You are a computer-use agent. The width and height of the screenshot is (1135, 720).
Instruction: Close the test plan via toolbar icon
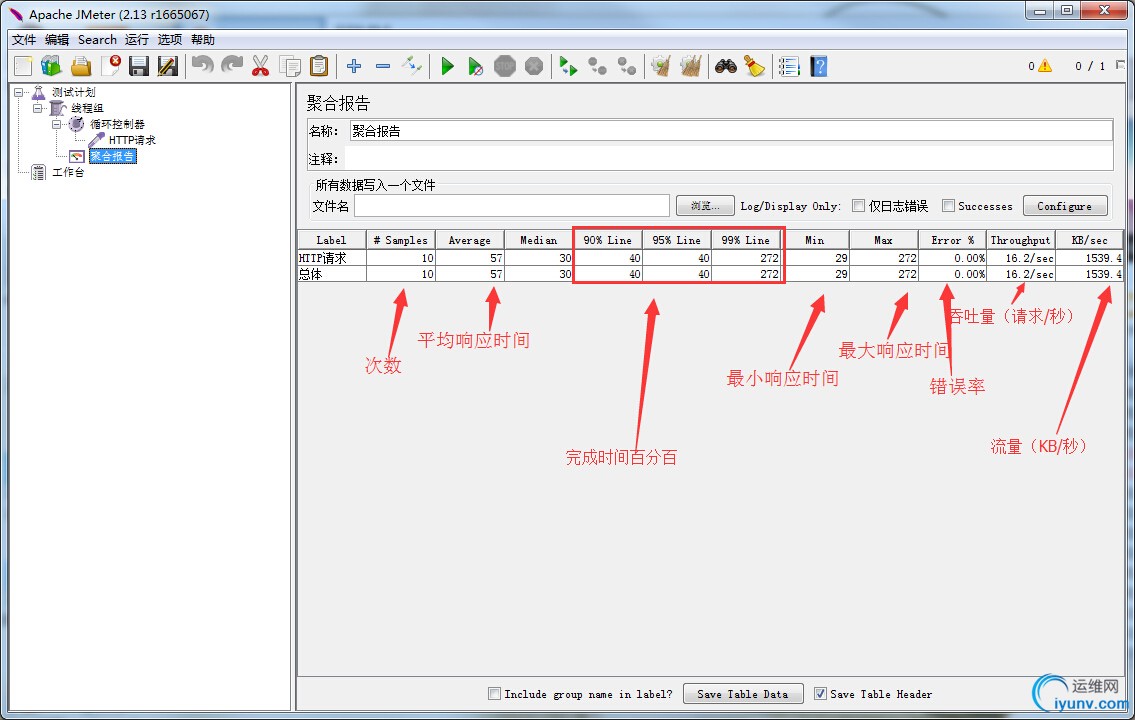click(x=111, y=67)
